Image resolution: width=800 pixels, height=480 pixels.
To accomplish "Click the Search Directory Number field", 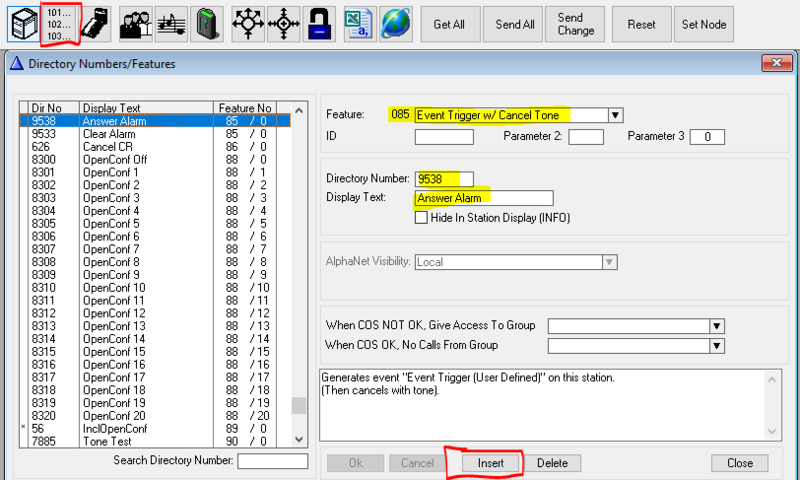I will tap(272, 461).
